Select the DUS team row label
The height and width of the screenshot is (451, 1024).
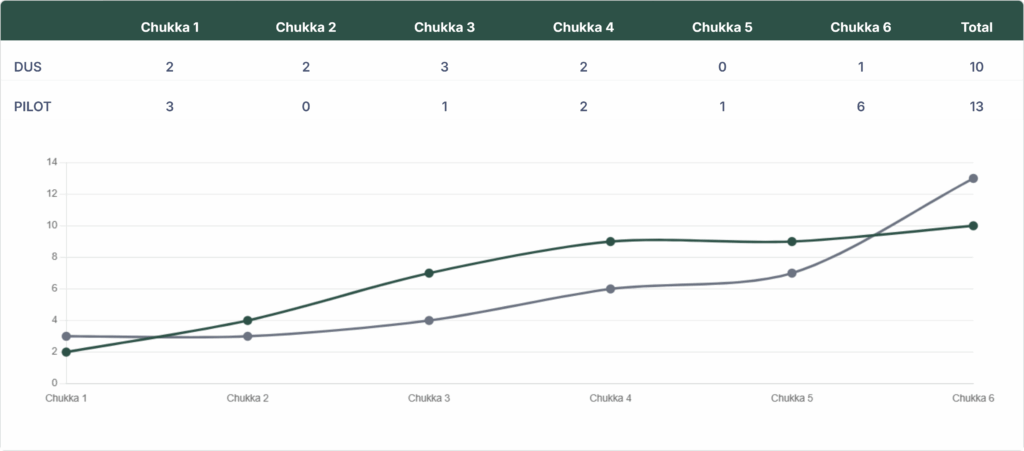[x=28, y=67]
